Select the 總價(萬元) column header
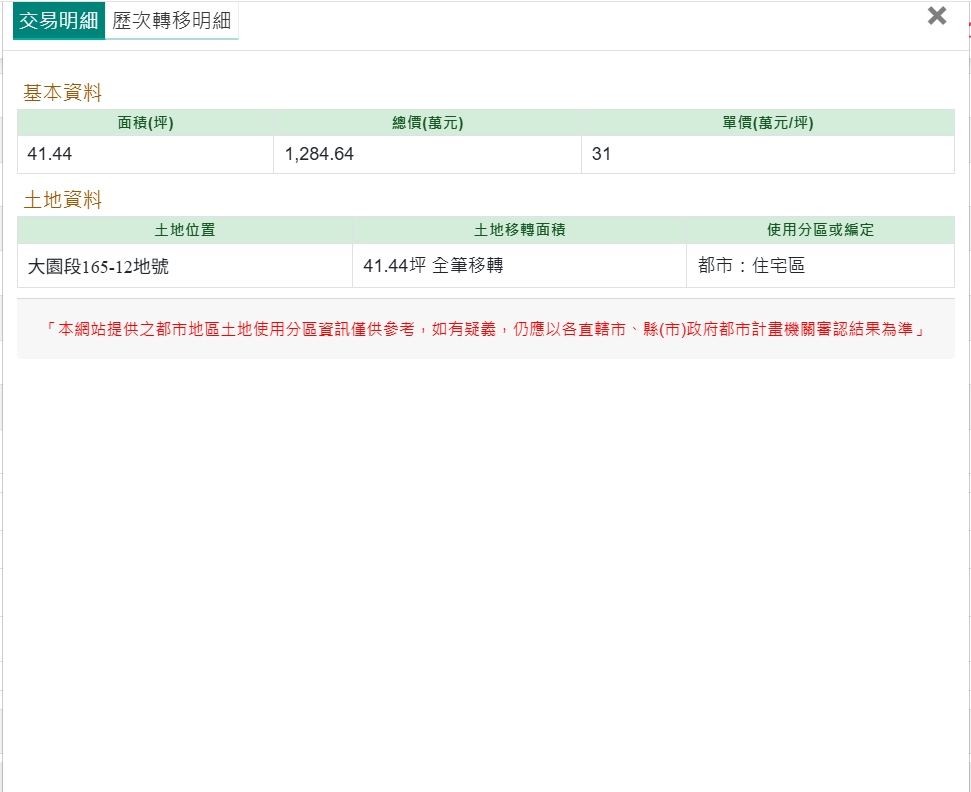971x792 pixels. (427, 123)
